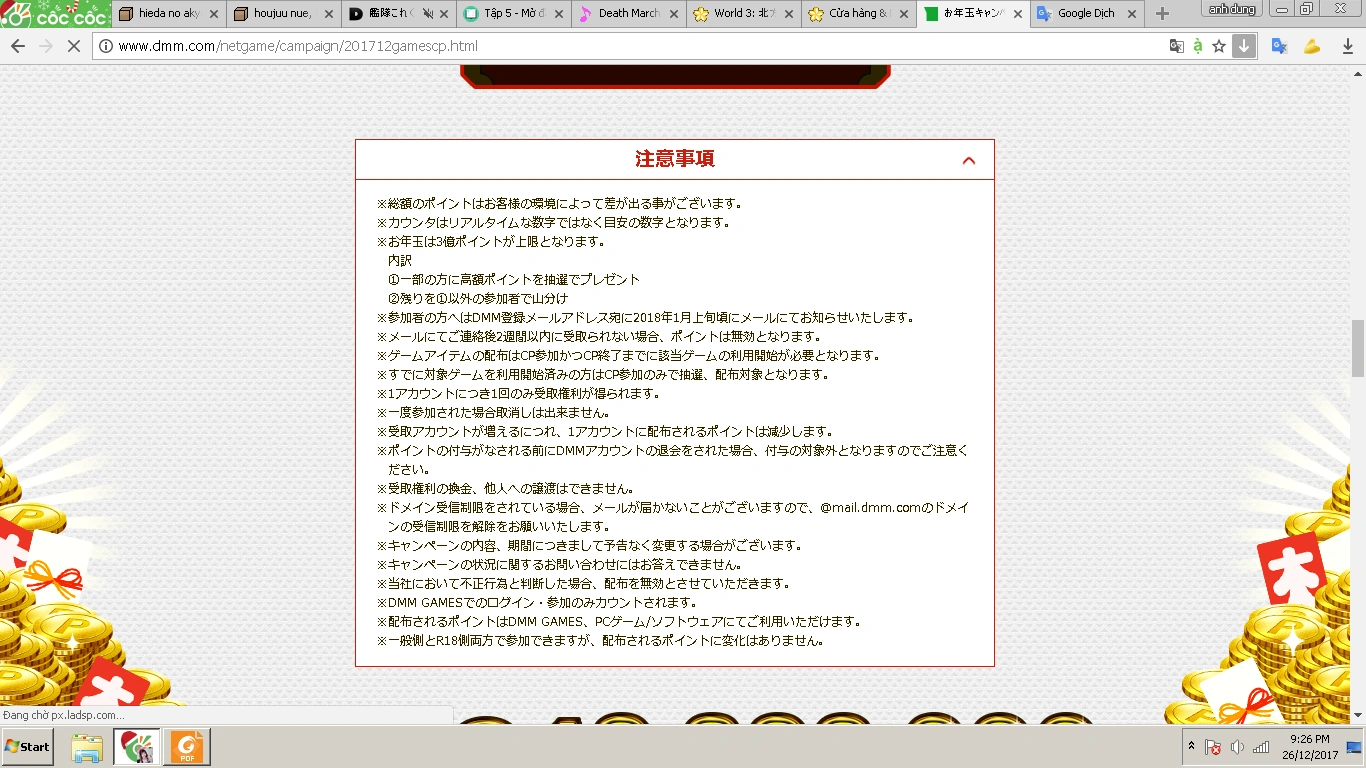
Task: Mute the 艦隊これ tab audio
Action: [x=427, y=14]
